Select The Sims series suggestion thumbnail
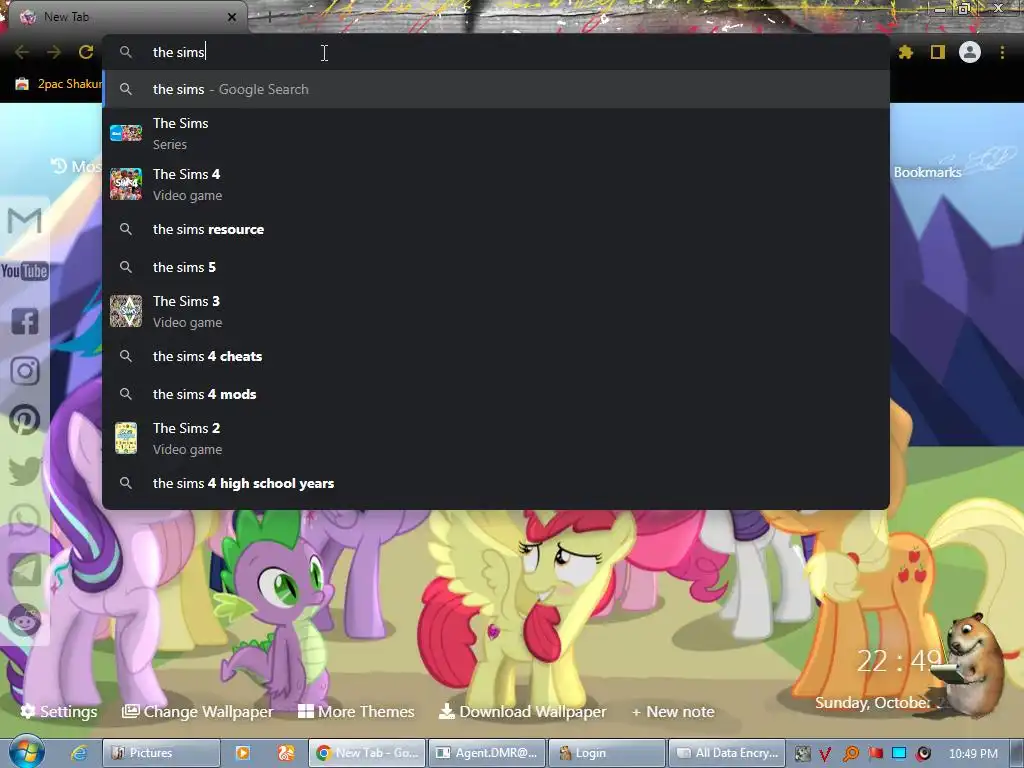 126,133
